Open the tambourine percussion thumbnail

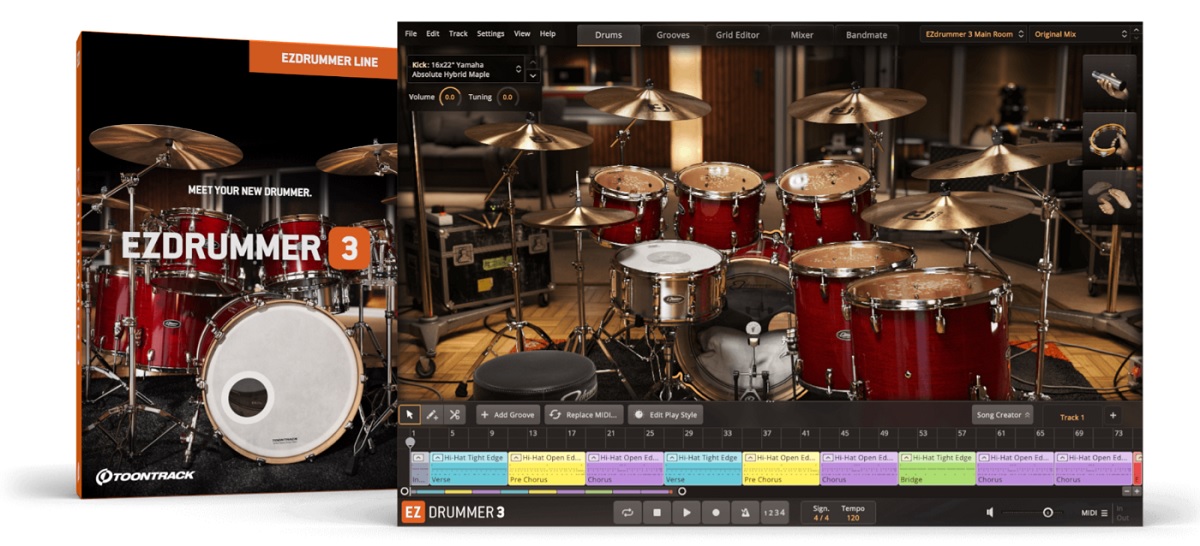1109,139
